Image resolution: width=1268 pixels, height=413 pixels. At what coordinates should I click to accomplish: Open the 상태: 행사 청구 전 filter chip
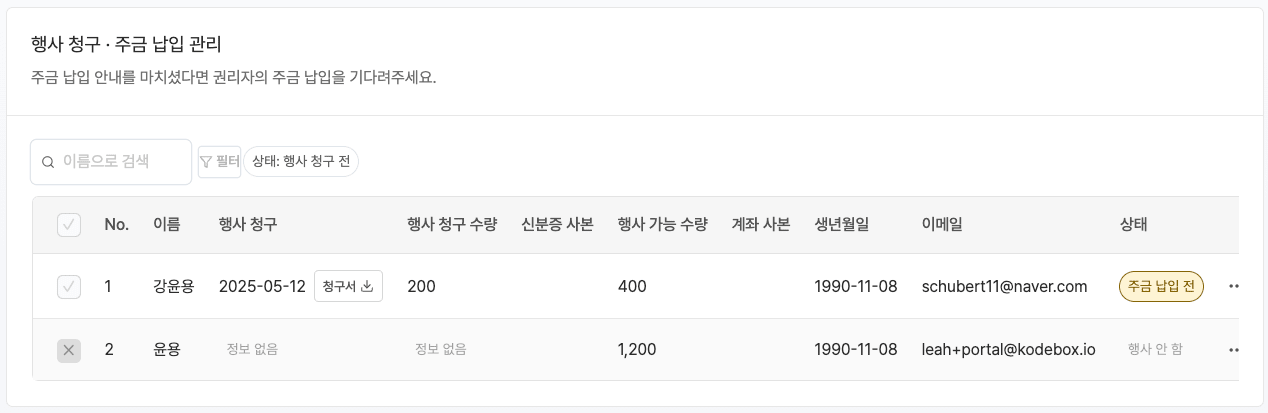(x=301, y=161)
